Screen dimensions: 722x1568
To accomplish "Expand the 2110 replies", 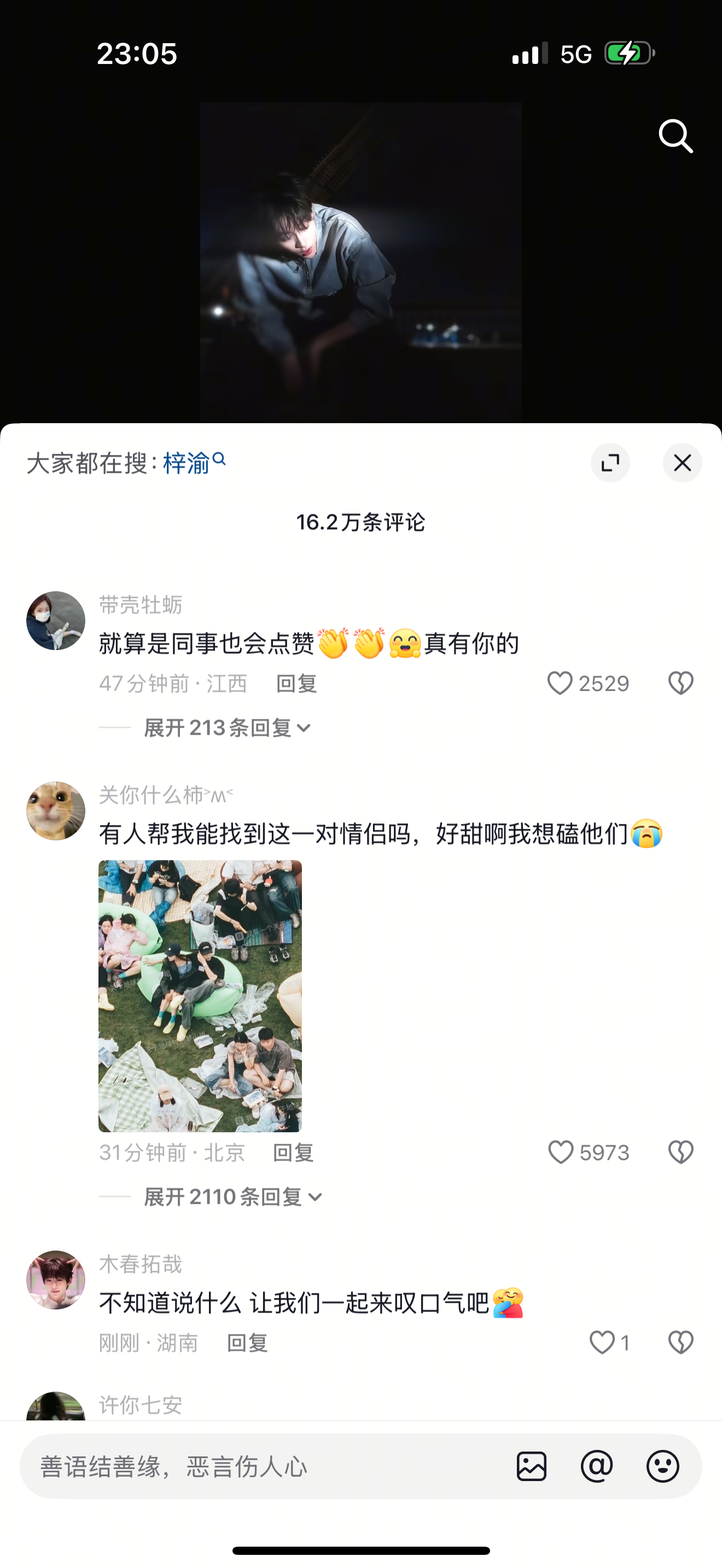I will click(232, 1197).
